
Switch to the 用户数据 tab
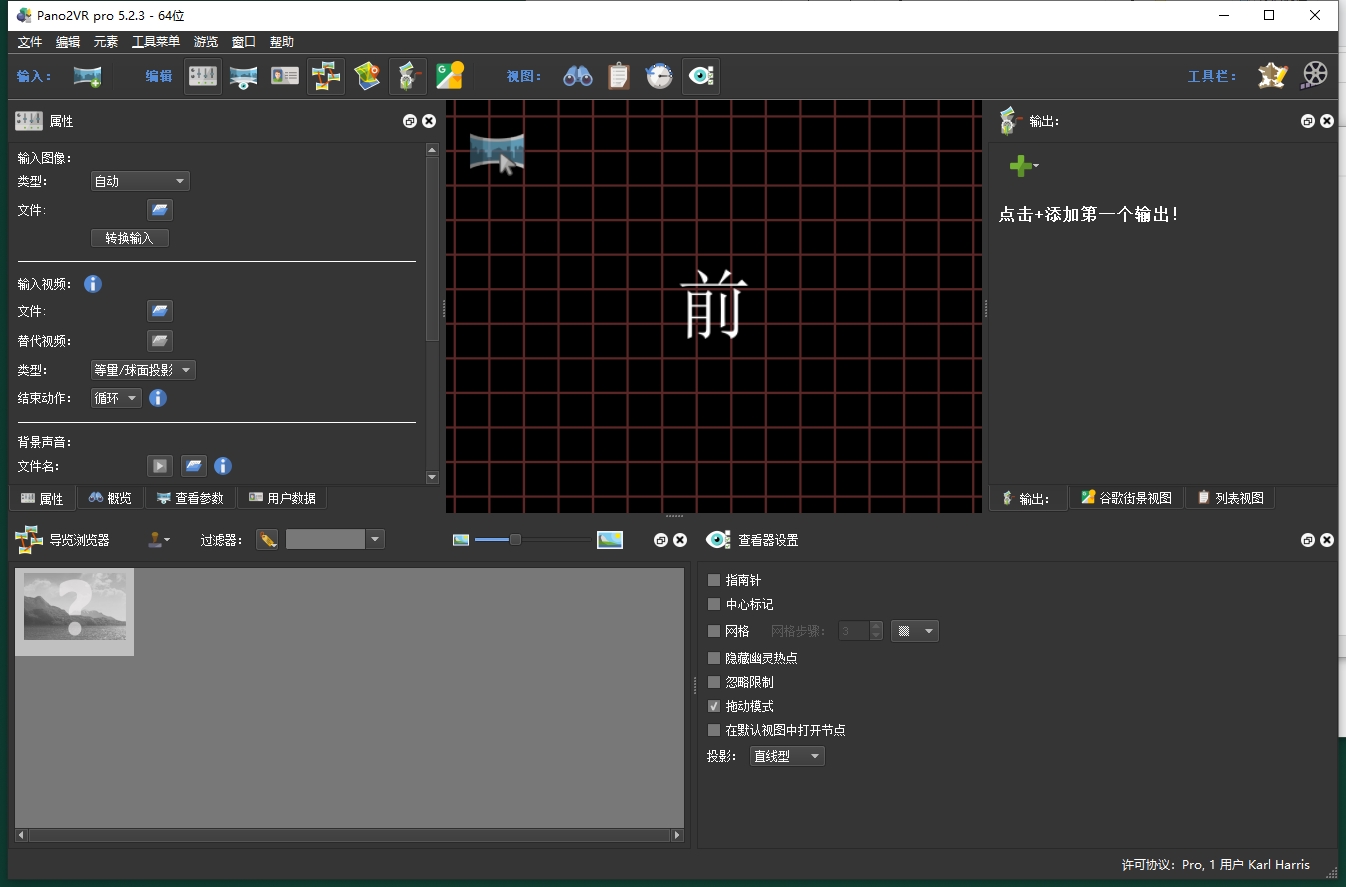(x=282, y=498)
